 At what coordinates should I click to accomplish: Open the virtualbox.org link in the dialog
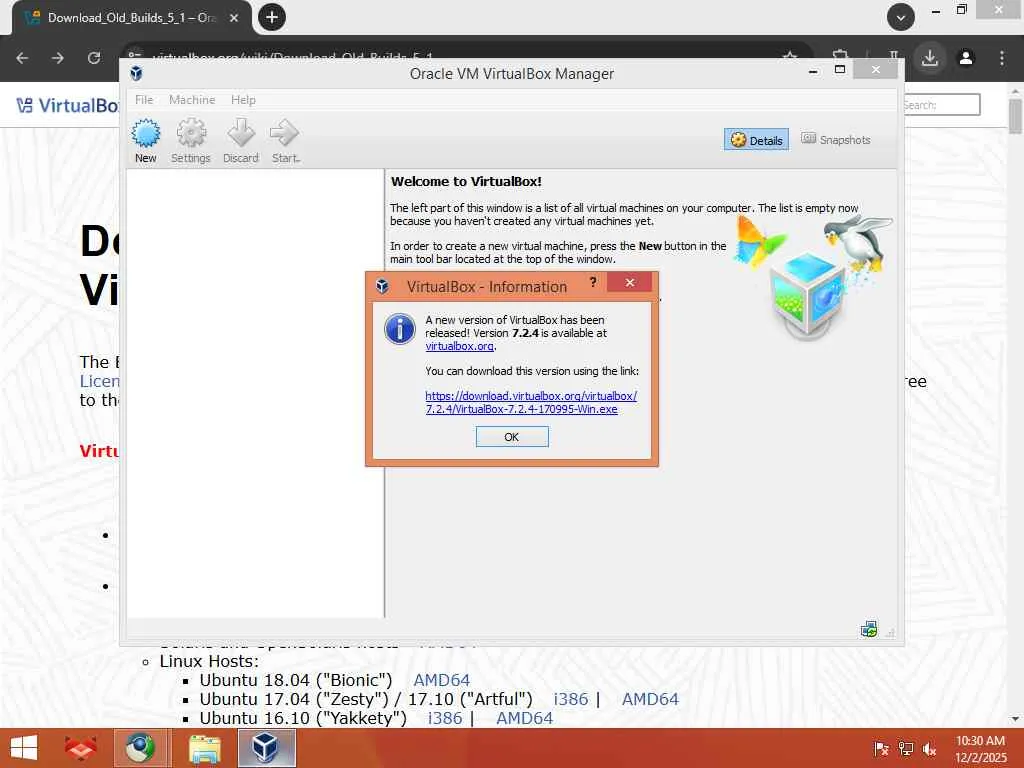coord(459,346)
